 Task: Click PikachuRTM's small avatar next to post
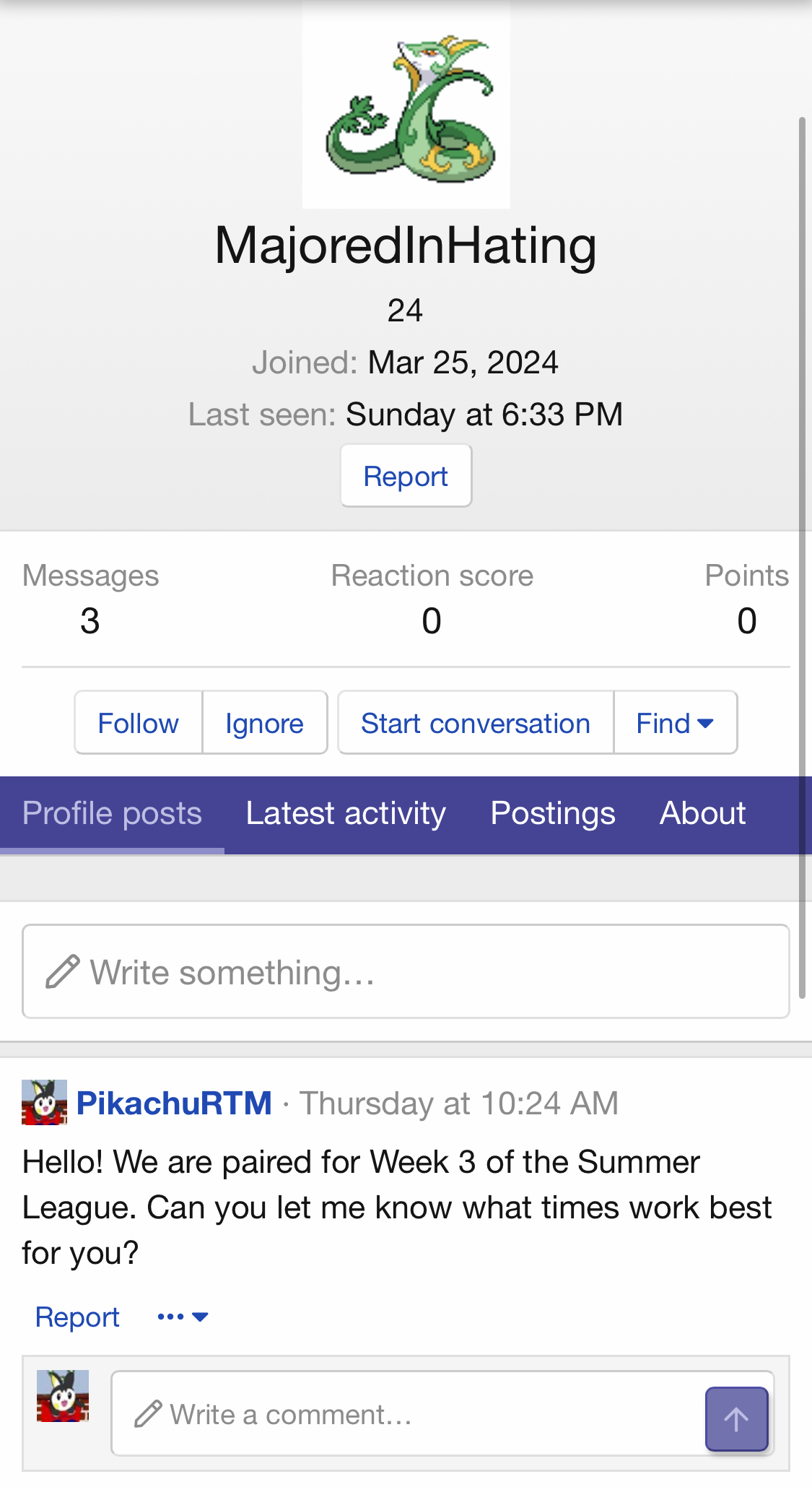44,1102
